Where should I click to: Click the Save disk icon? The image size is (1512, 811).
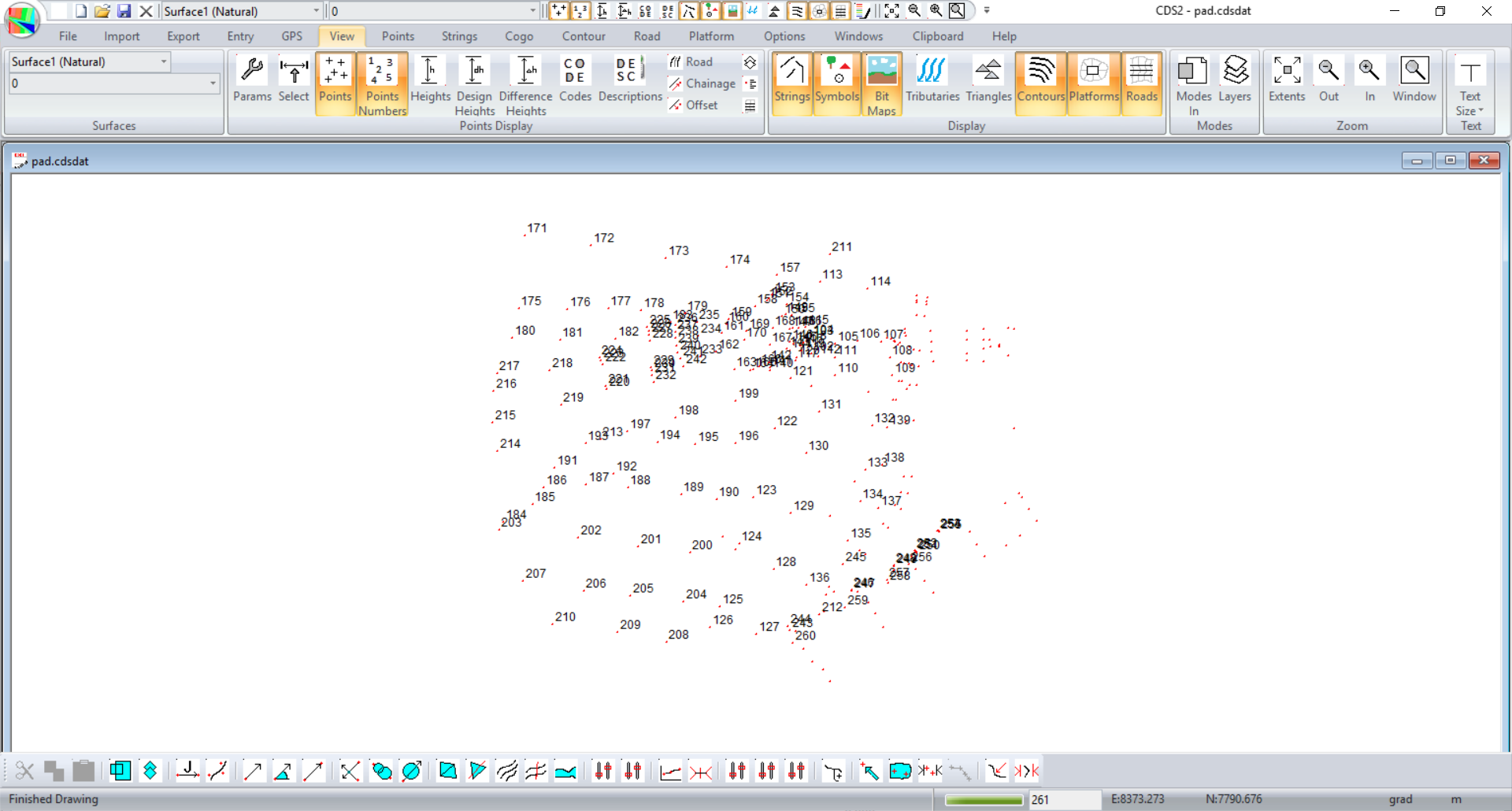pyautogui.click(x=124, y=11)
